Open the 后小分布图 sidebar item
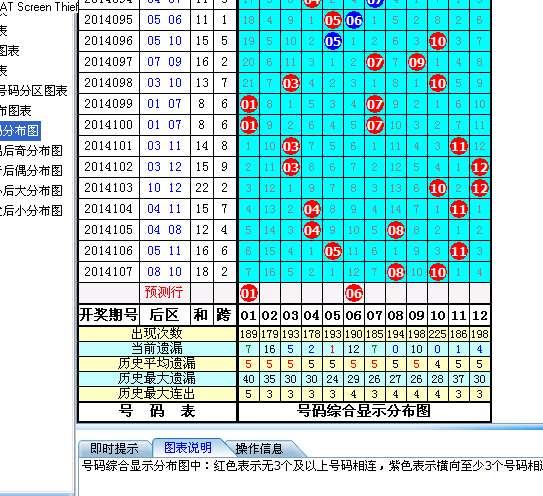The width and height of the screenshot is (543, 496). click(31, 211)
